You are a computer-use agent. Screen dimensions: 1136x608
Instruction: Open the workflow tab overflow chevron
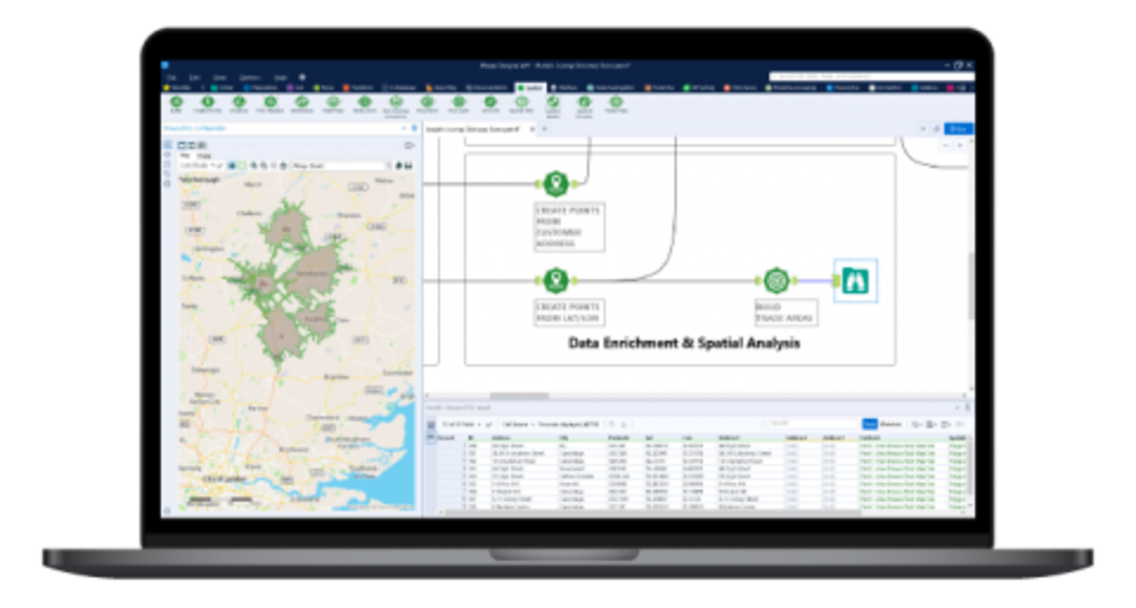tap(546, 129)
